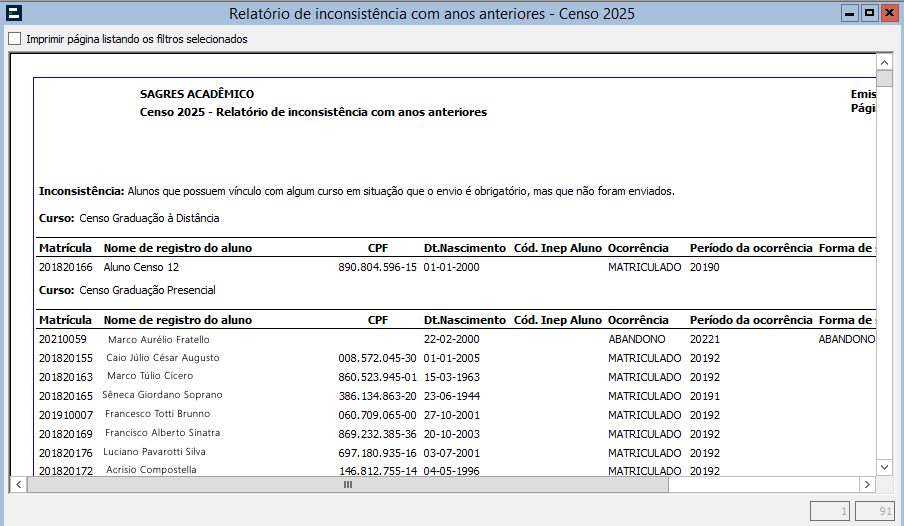The image size is (904, 526).
Task: Click the total pages field showing 91
Action: click(875, 511)
